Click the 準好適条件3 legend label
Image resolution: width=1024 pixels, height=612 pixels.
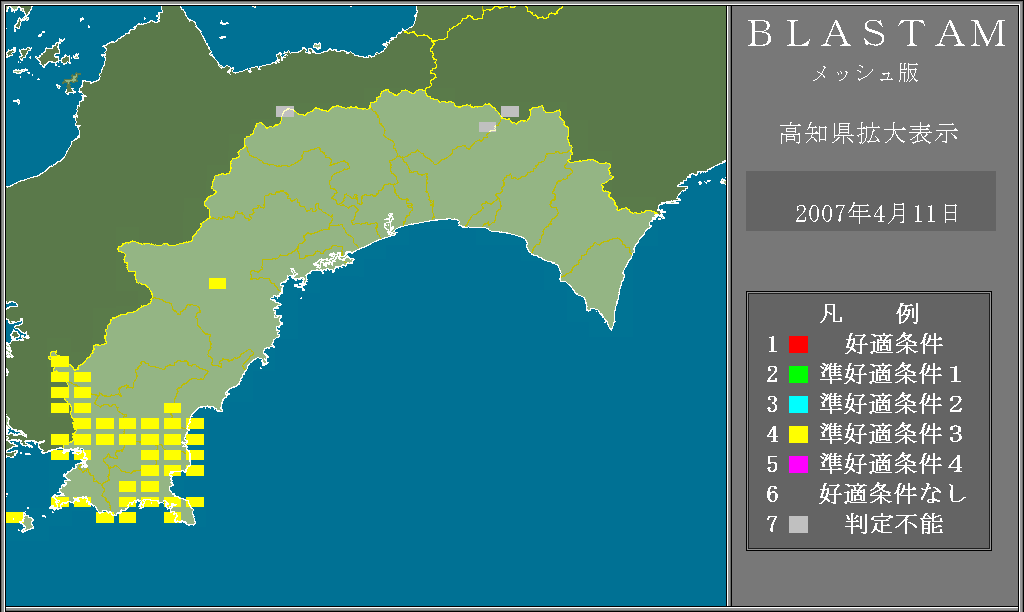[x=891, y=434]
